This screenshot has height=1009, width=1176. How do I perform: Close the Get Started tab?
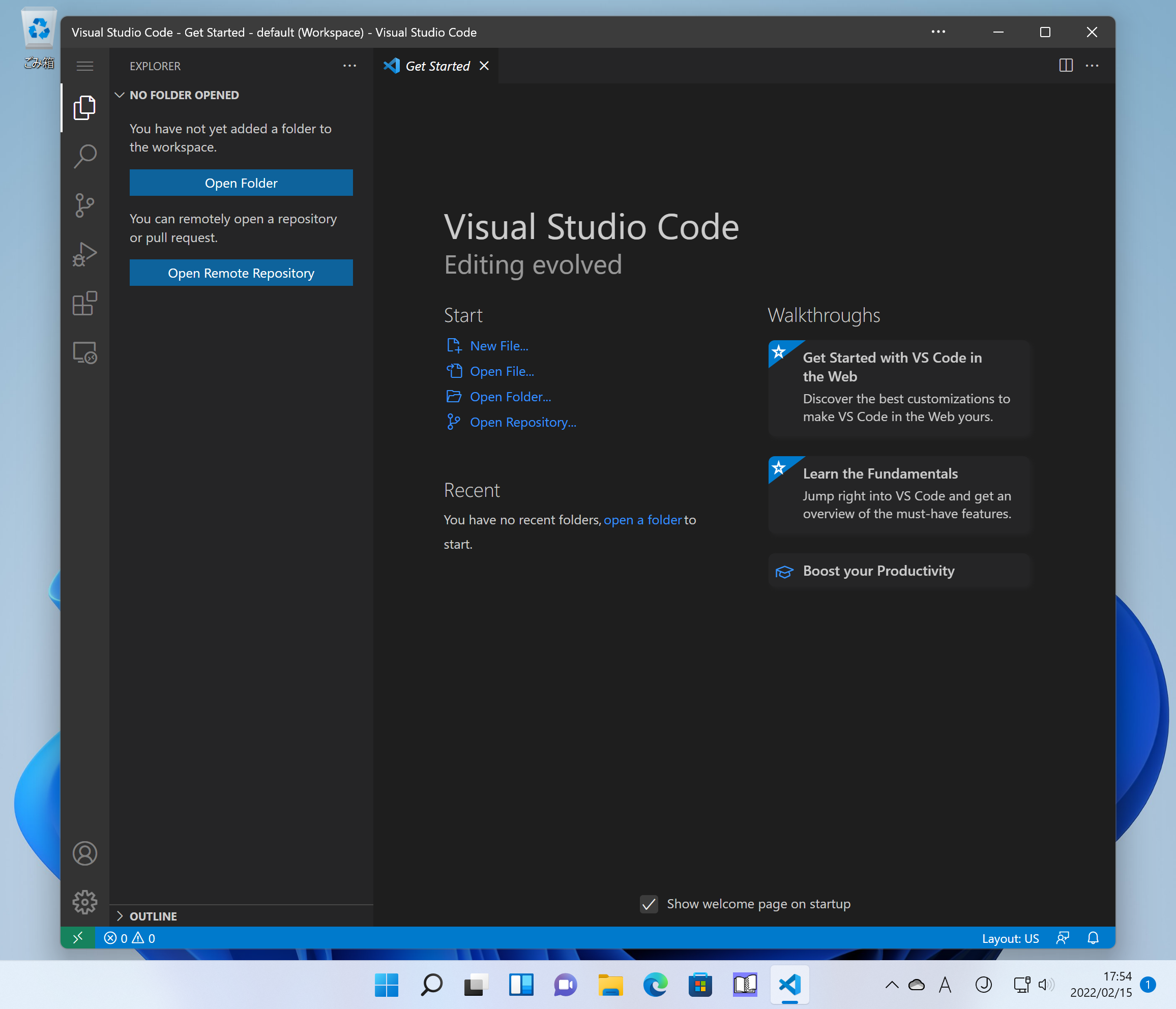pos(484,66)
